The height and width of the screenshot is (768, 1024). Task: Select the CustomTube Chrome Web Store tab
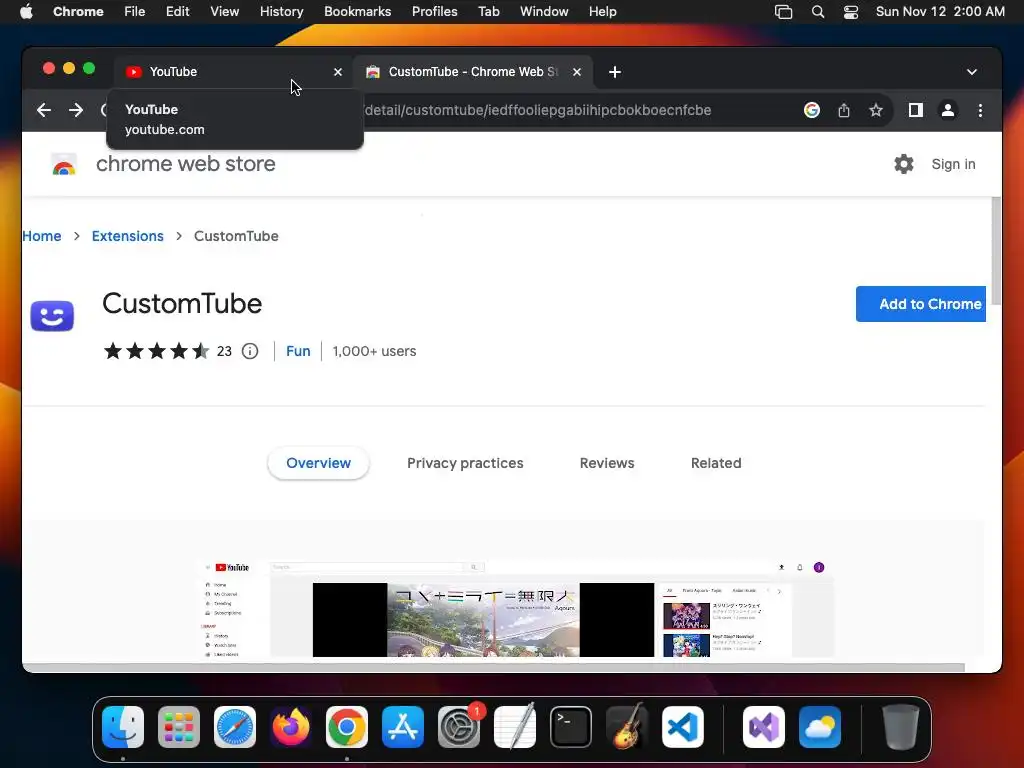[473, 72]
